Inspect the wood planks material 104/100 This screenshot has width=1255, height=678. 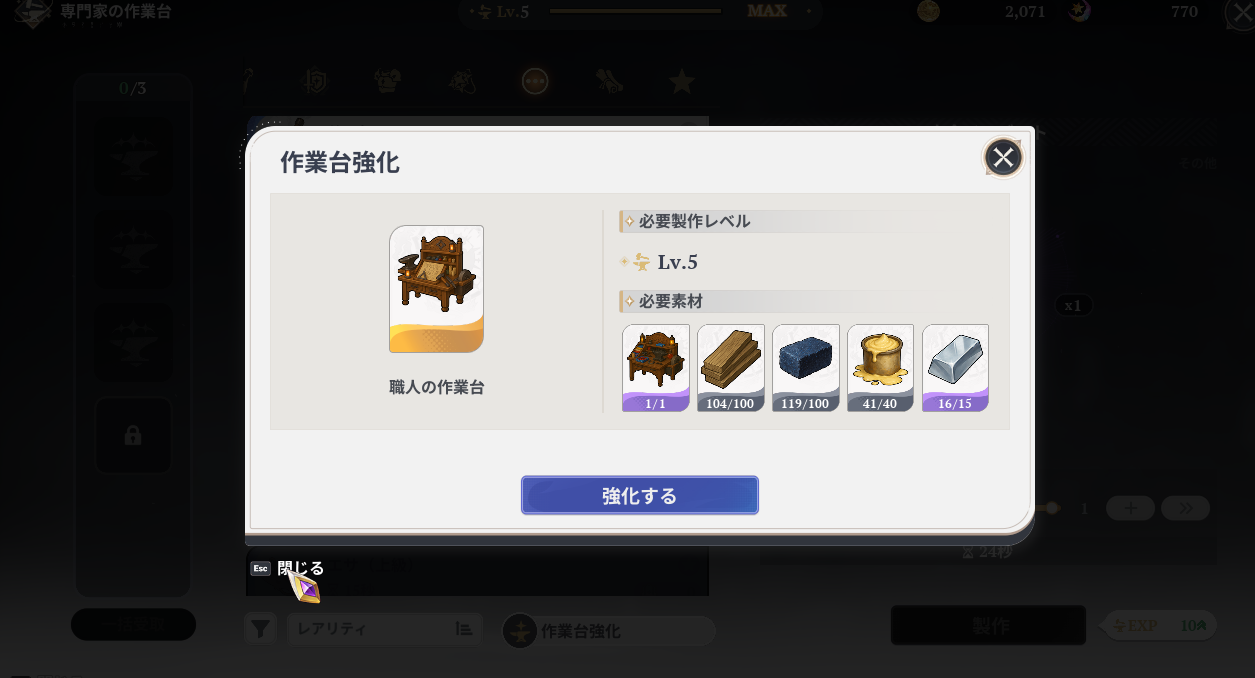pyautogui.click(x=731, y=368)
